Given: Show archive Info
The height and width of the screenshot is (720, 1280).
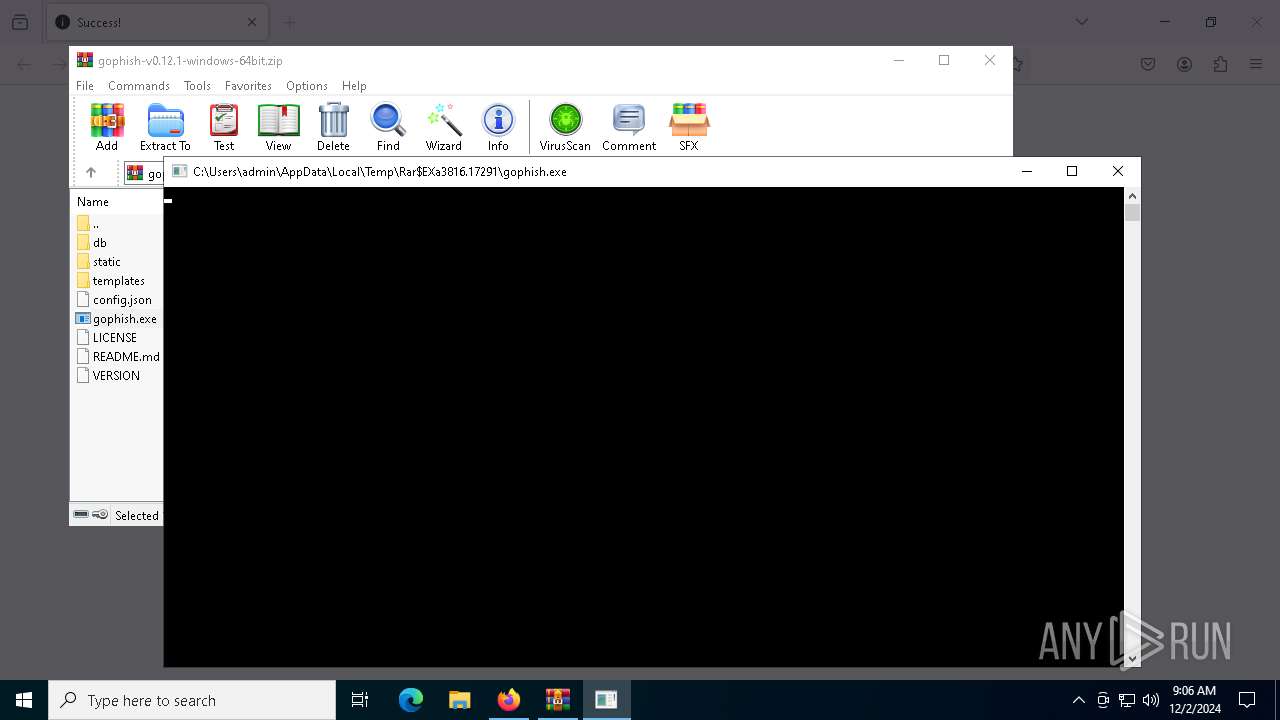Looking at the screenshot, I should (x=498, y=127).
